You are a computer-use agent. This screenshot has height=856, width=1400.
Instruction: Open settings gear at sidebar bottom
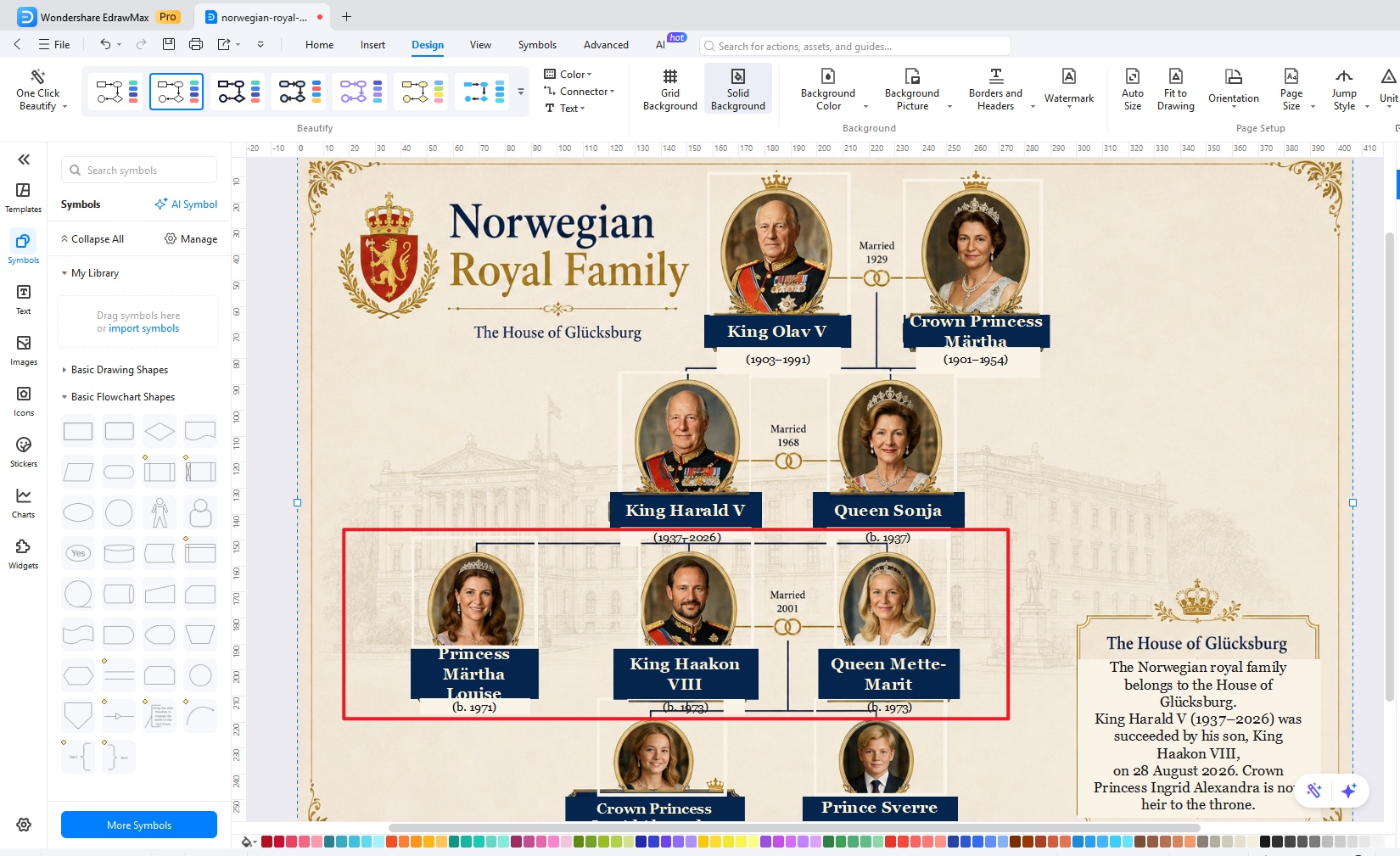pyautogui.click(x=24, y=825)
